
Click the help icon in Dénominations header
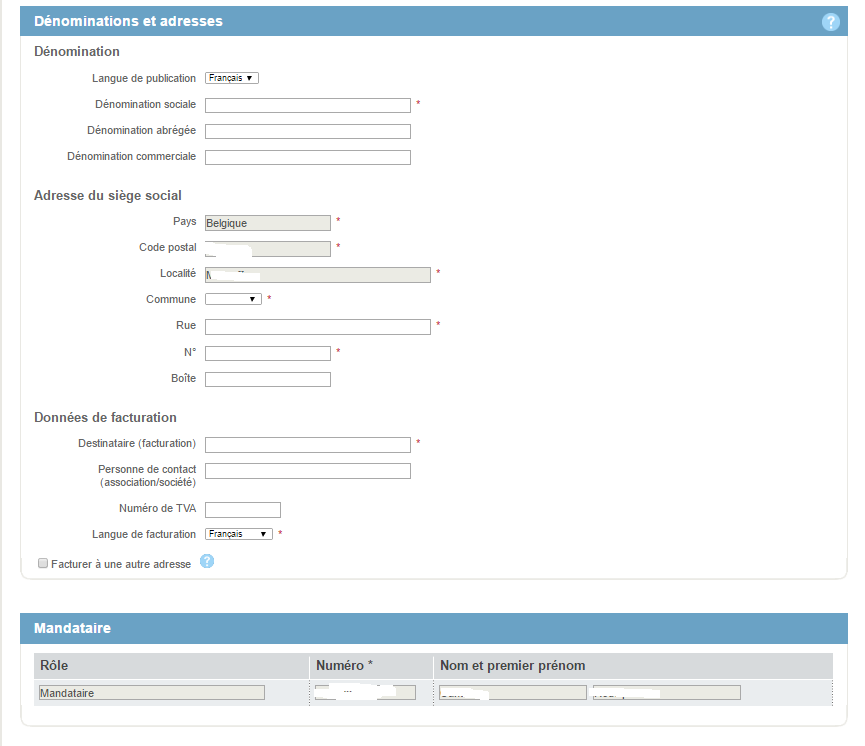click(x=830, y=22)
